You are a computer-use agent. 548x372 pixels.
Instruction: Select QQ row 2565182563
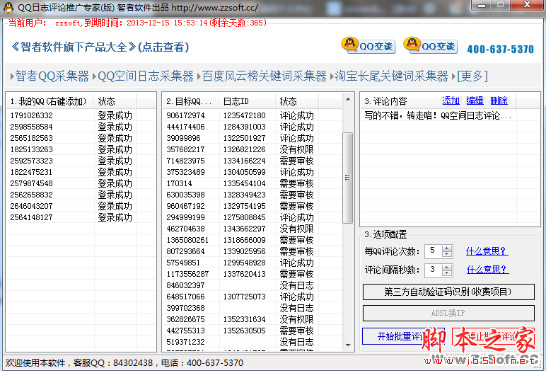[81, 138]
